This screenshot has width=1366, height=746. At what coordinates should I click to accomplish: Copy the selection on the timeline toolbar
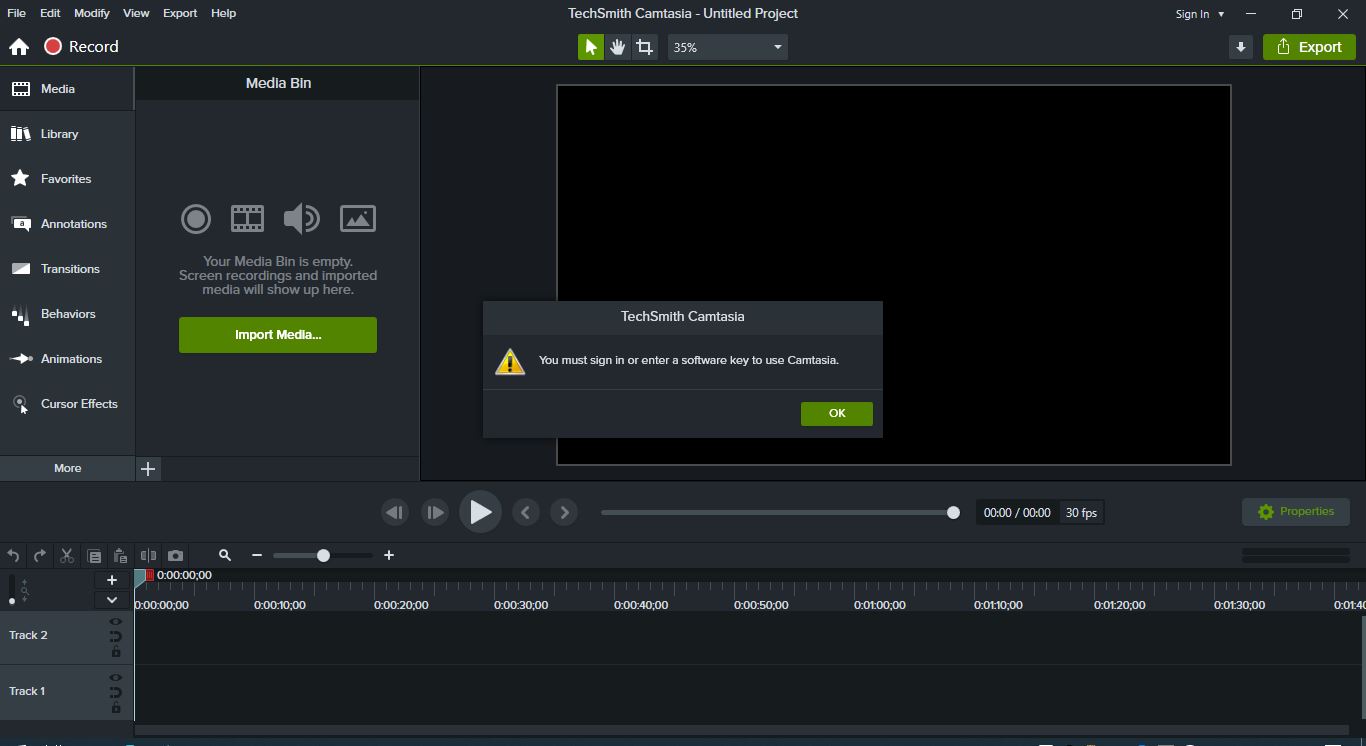(94, 556)
